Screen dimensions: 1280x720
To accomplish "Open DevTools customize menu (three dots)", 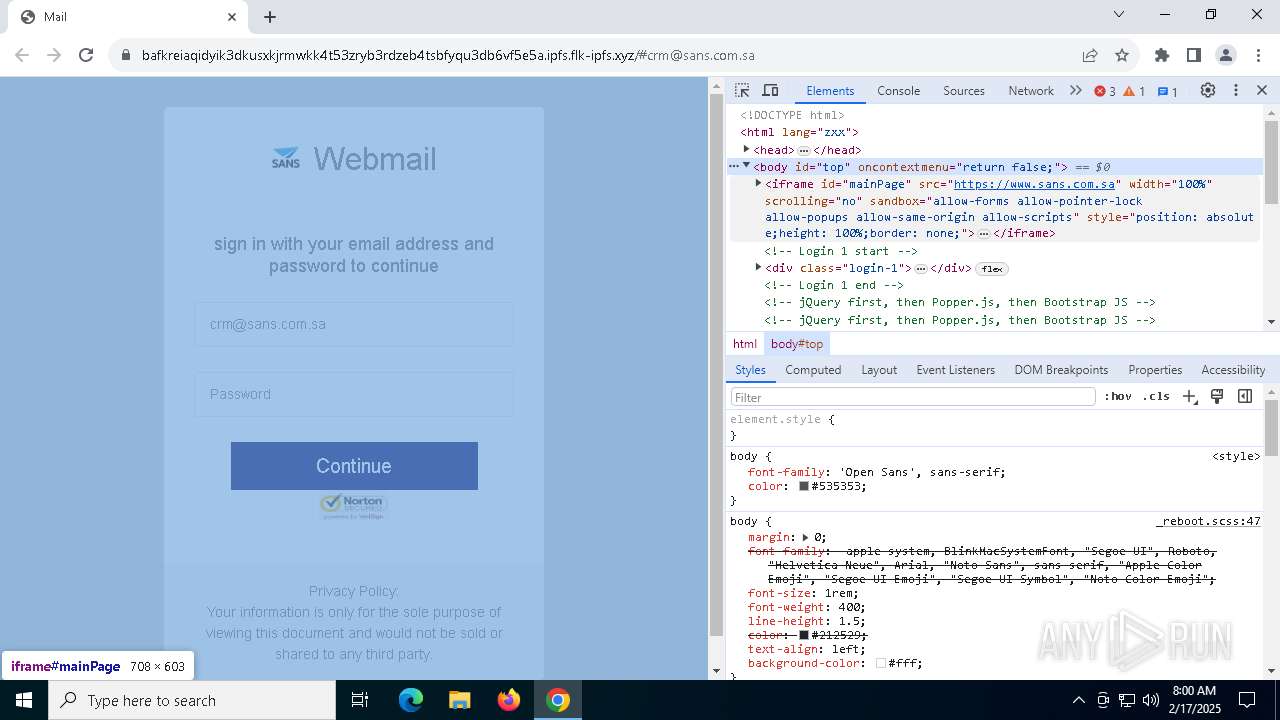I will [1236, 90].
